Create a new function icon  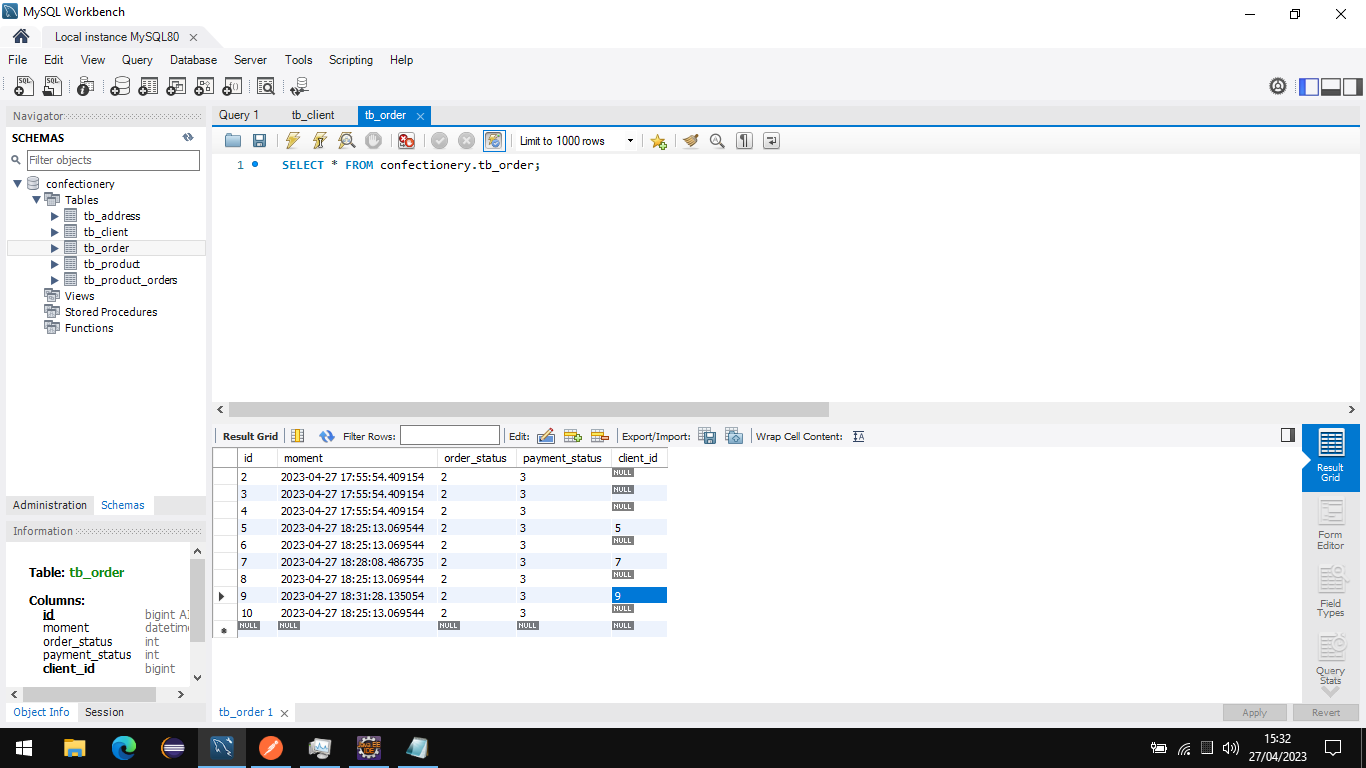[x=232, y=87]
